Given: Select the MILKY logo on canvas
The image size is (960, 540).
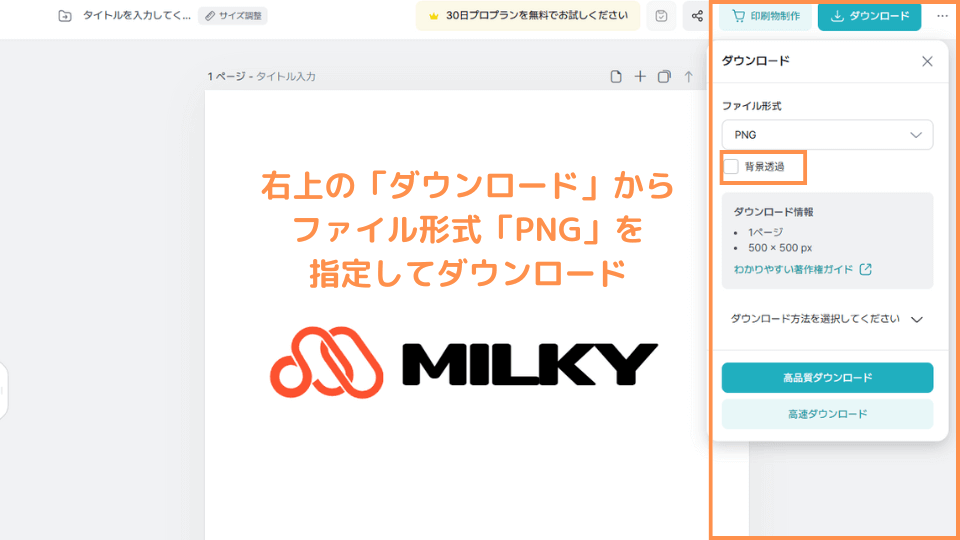Looking at the screenshot, I should tap(464, 363).
